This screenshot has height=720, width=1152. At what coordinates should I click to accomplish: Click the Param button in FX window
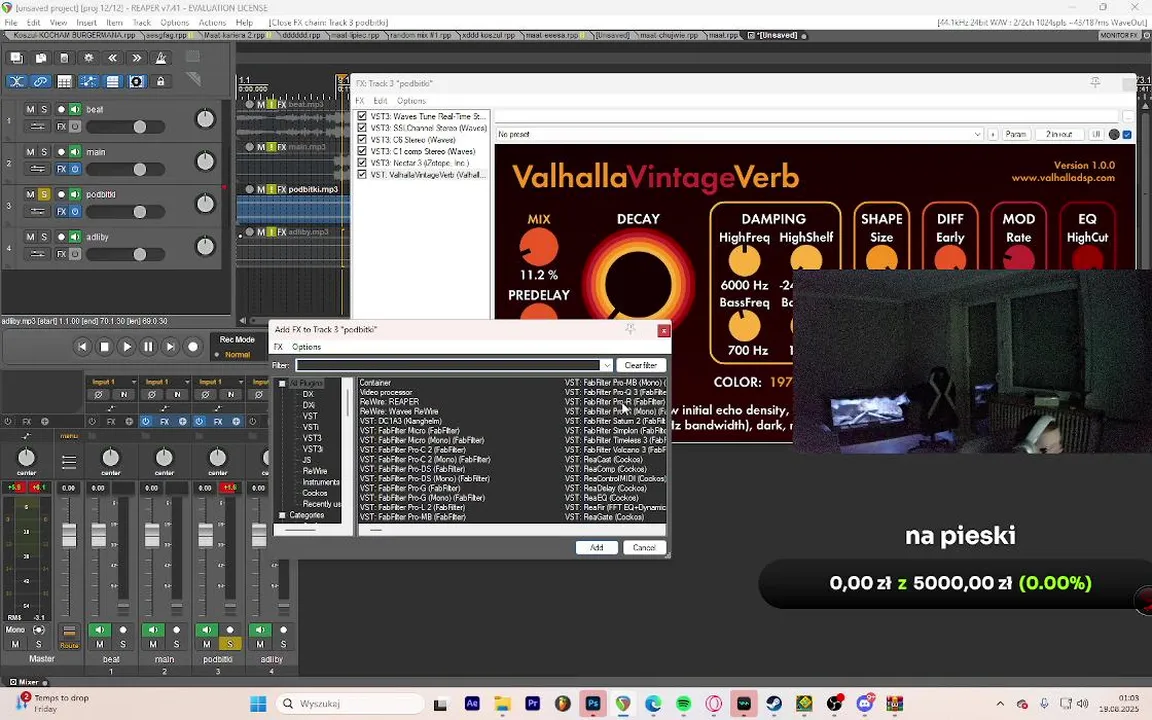coord(1015,134)
